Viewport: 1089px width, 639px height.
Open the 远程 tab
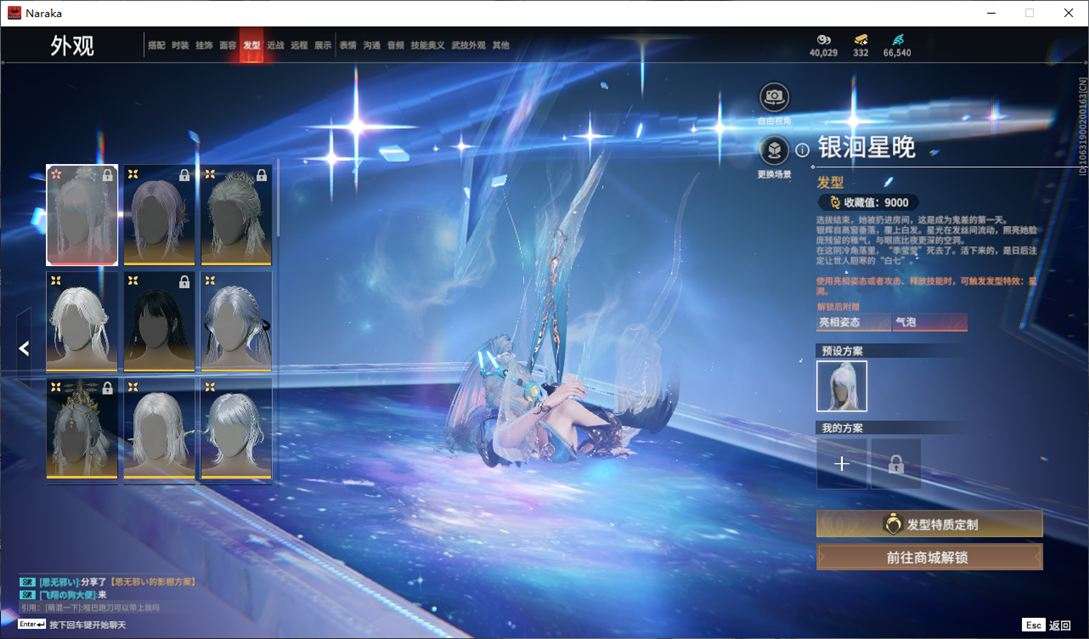pyautogui.click(x=299, y=45)
